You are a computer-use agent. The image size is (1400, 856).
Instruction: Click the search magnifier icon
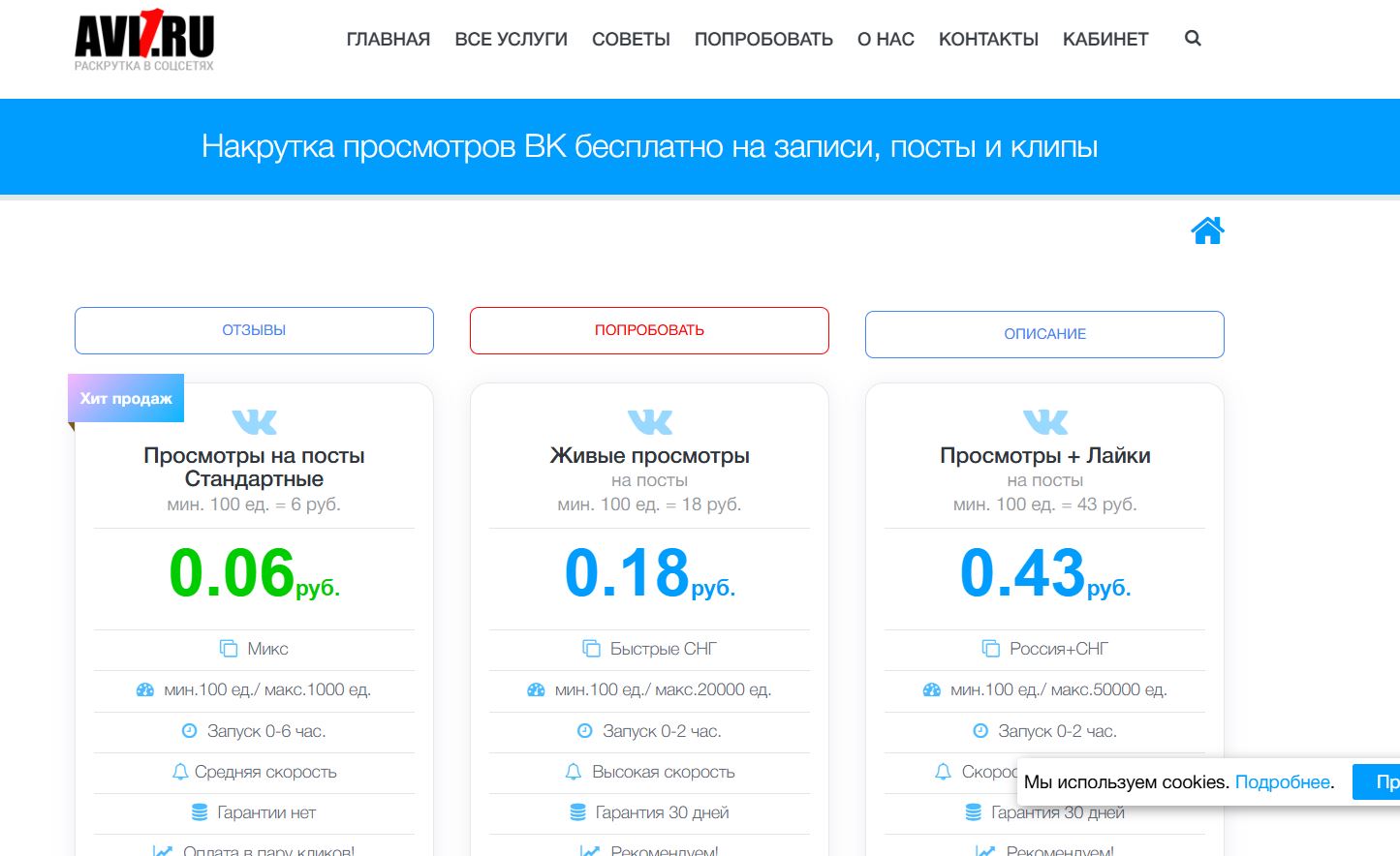[x=1192, y=39]
